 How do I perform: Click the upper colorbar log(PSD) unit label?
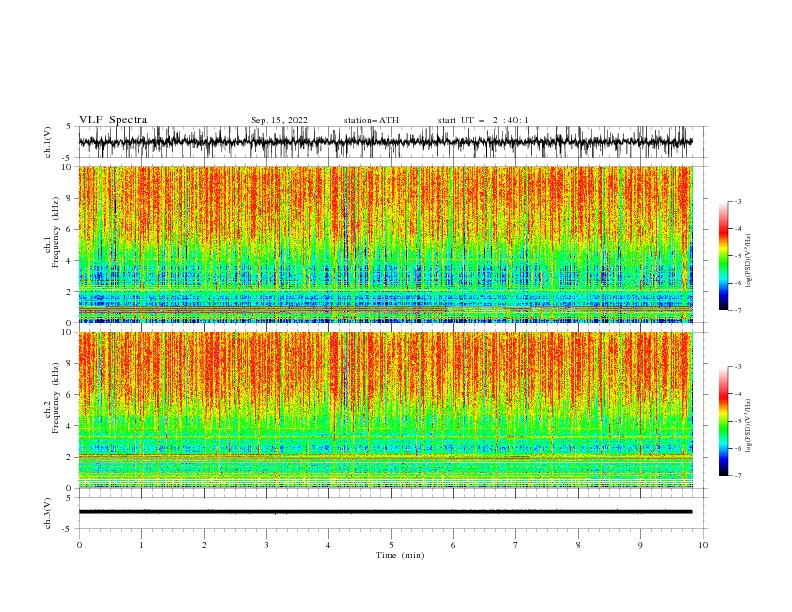[748, 261]
